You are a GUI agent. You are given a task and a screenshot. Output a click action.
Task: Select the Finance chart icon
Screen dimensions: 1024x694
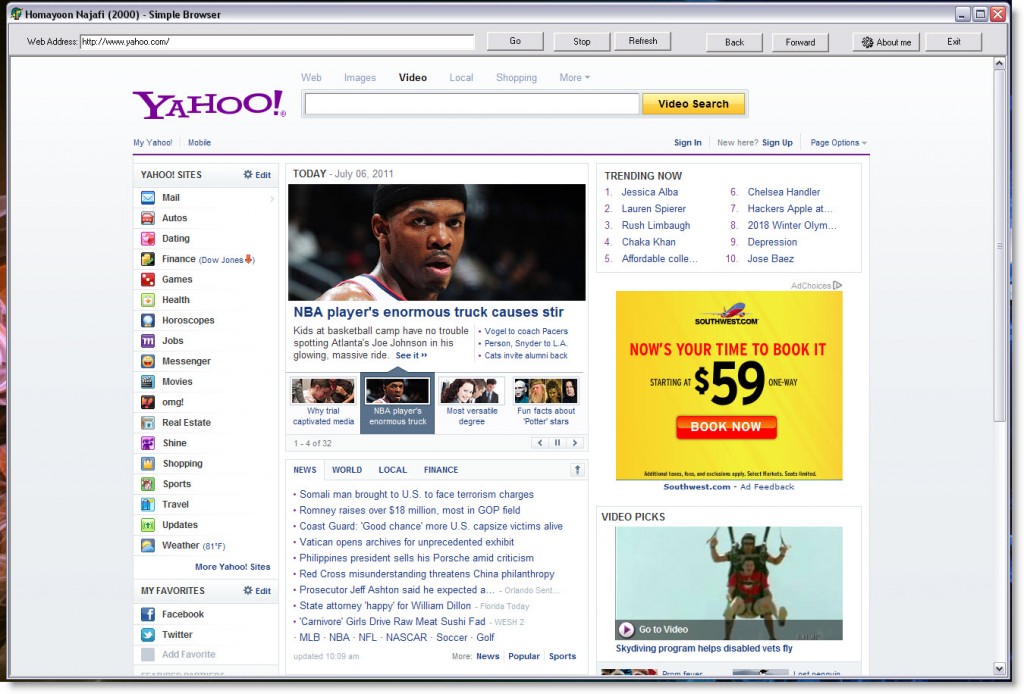tap(148, 259)
